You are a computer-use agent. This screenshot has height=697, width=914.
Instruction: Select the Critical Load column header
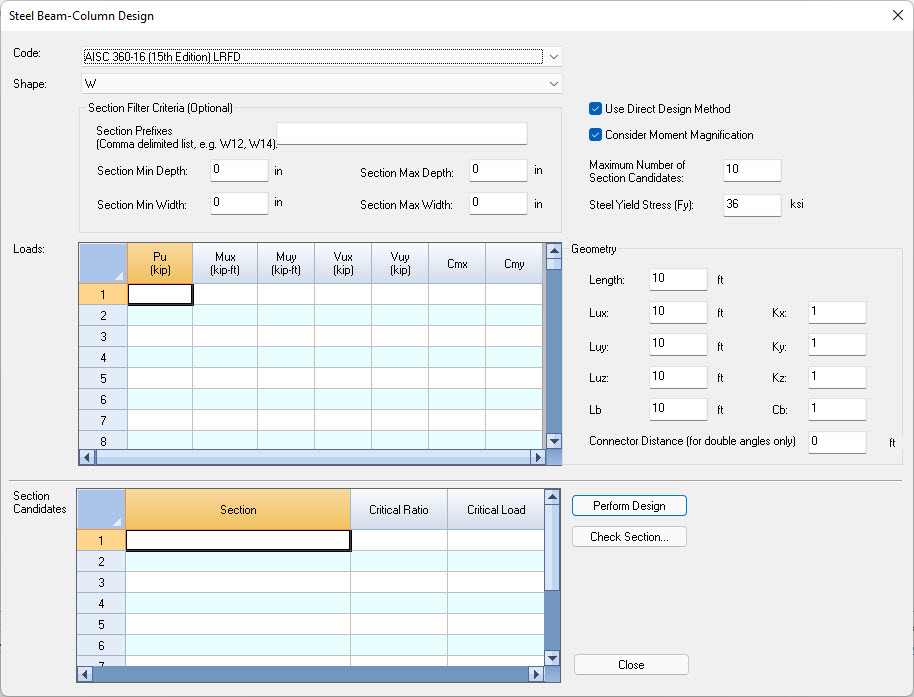496,509
